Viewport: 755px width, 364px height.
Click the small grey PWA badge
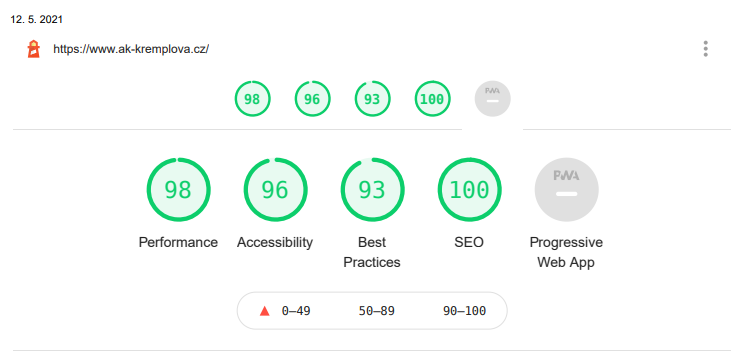coord(493,99)
